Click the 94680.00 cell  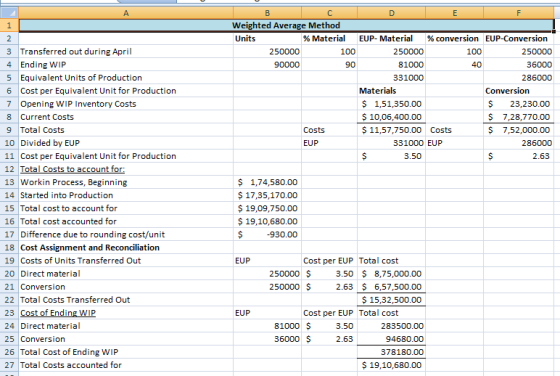(392, 339)
